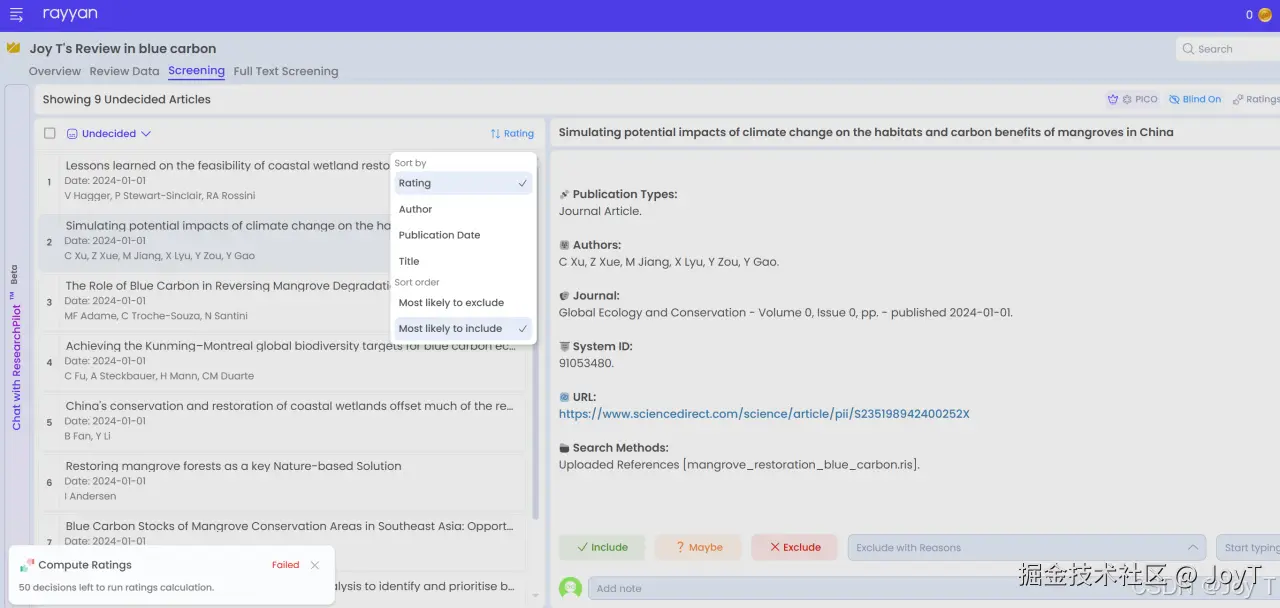Switch to the Review Data tab
The height and width of the screenshot is (608, 1280).
(124, 71)
